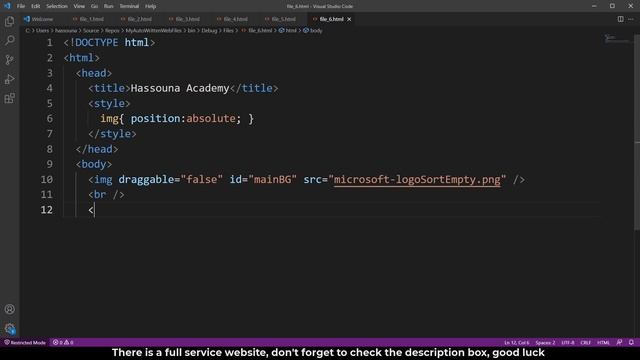The width and height of the screenshot is (640, 360).
Task: Open the Accounts menu icon
Action: point(9,309)
